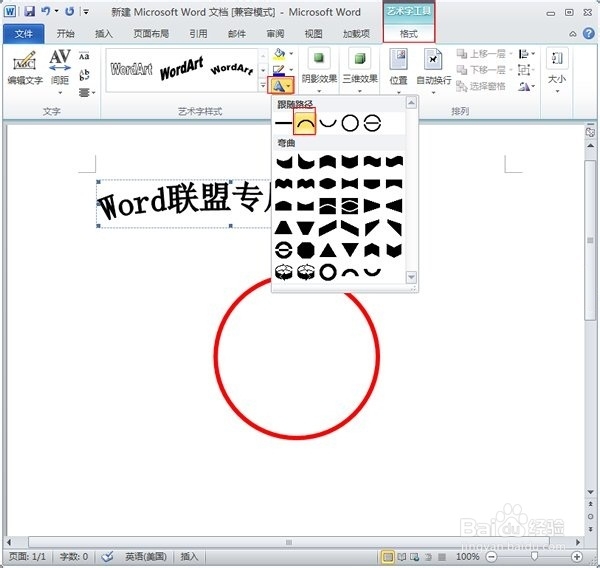Open the Size (大小) dropdown
The image size is (600, 568).
point(557,71)
